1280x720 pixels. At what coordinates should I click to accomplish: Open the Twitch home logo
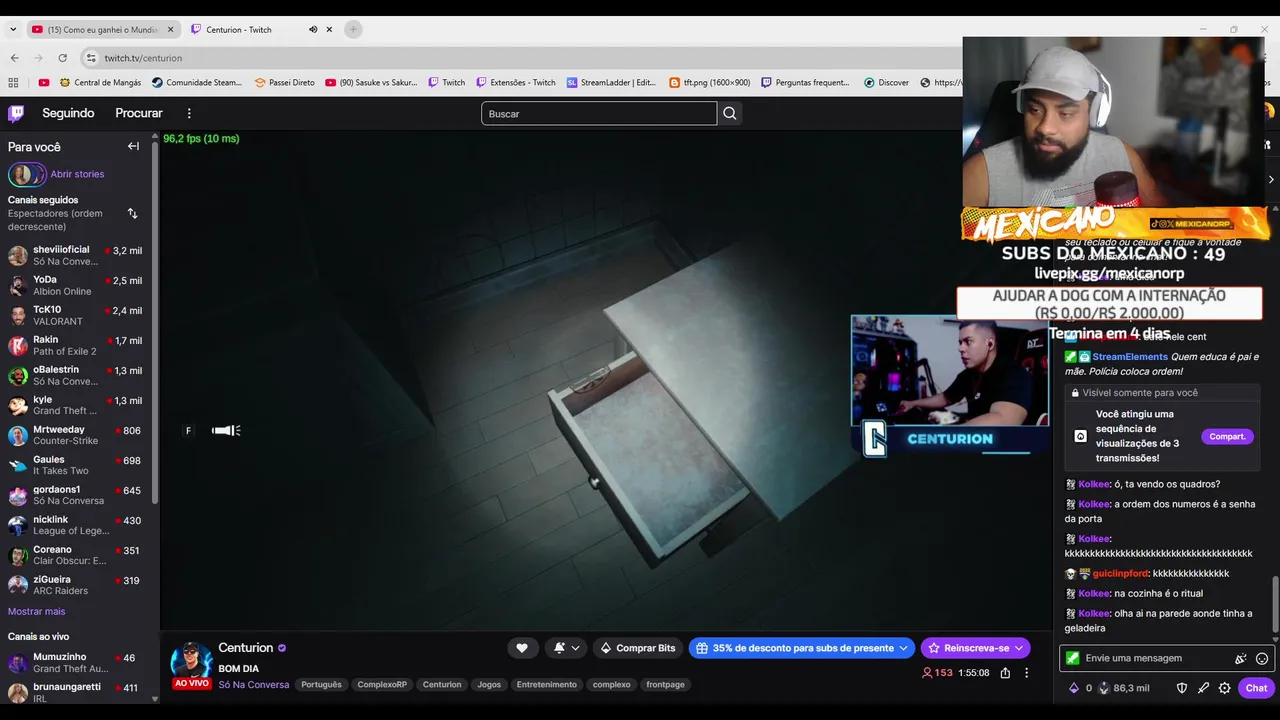16,113
